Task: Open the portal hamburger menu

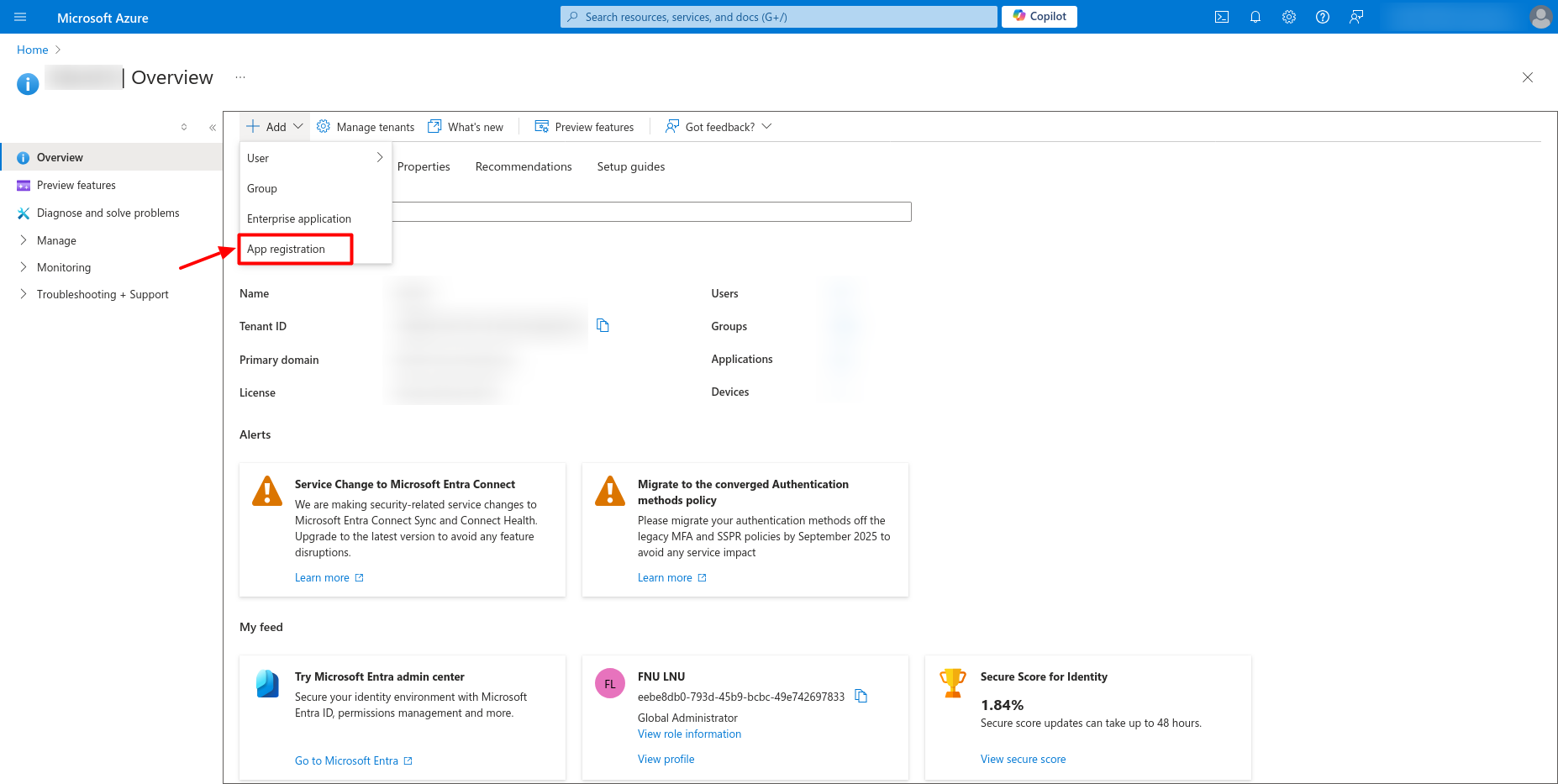Action: [20, 17]
